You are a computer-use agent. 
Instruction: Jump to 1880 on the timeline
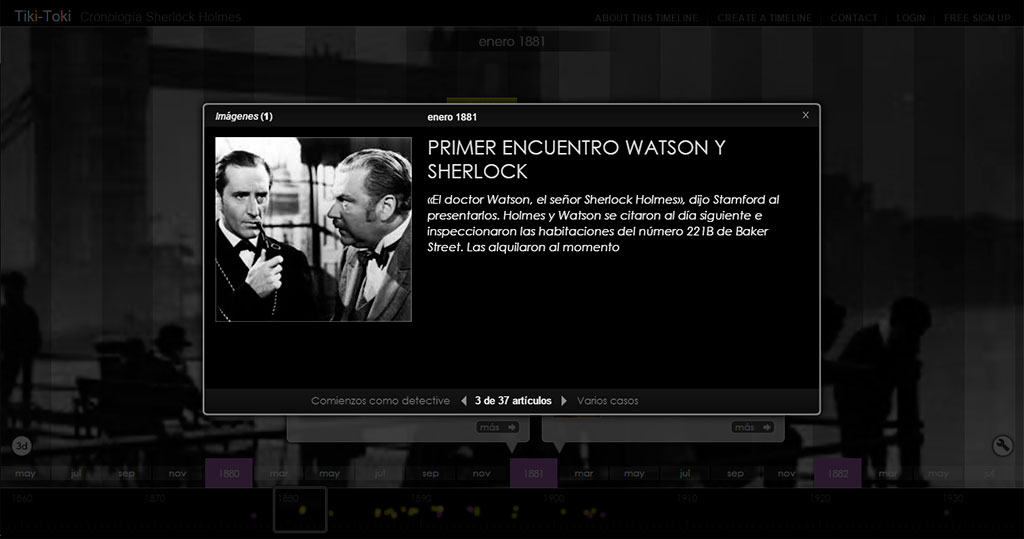(x=229, y=473)
